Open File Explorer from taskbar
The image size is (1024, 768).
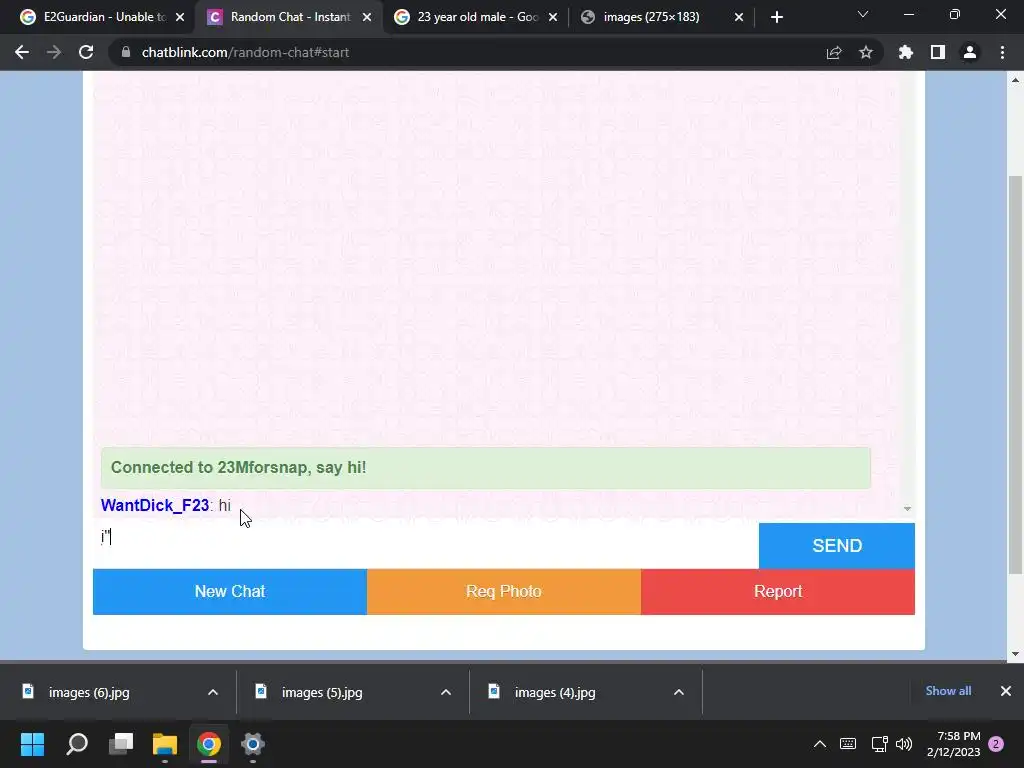click(x=165, y=744)
